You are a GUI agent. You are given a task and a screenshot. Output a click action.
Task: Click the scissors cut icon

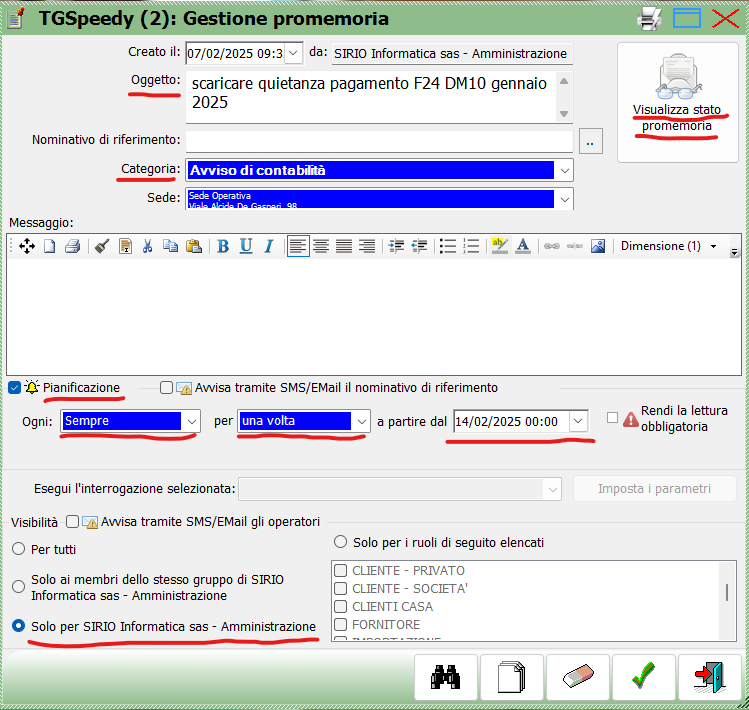[x=147, y=246]
